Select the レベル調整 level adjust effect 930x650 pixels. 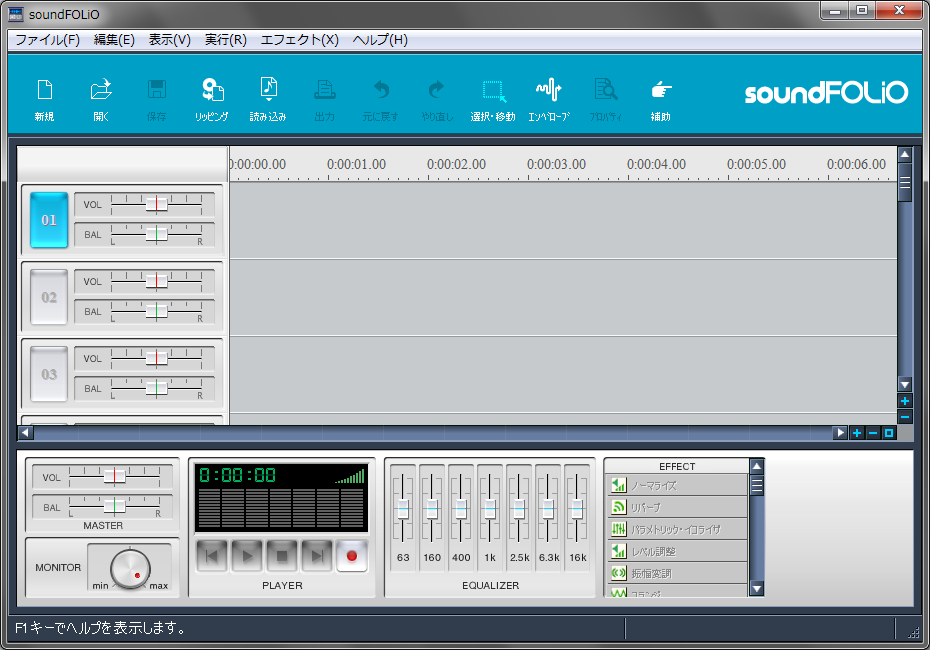[x=676, y=551]
